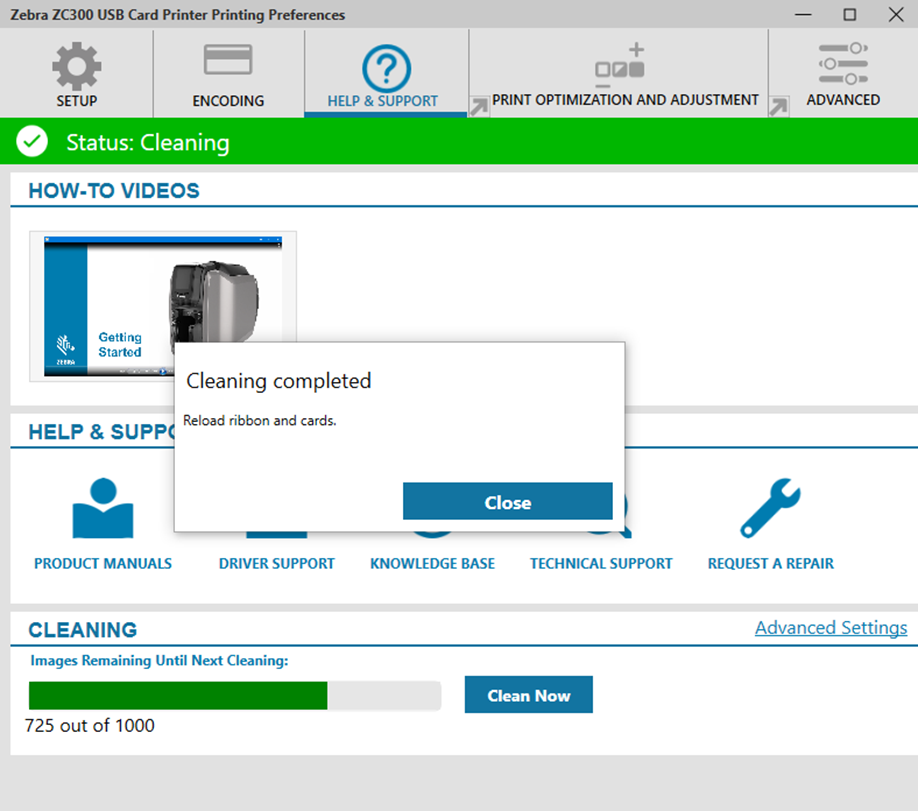Select the Setup gear icon
The height and width of the screenshot is (811, 918).
pyautogui.click(x=76, y=64)
